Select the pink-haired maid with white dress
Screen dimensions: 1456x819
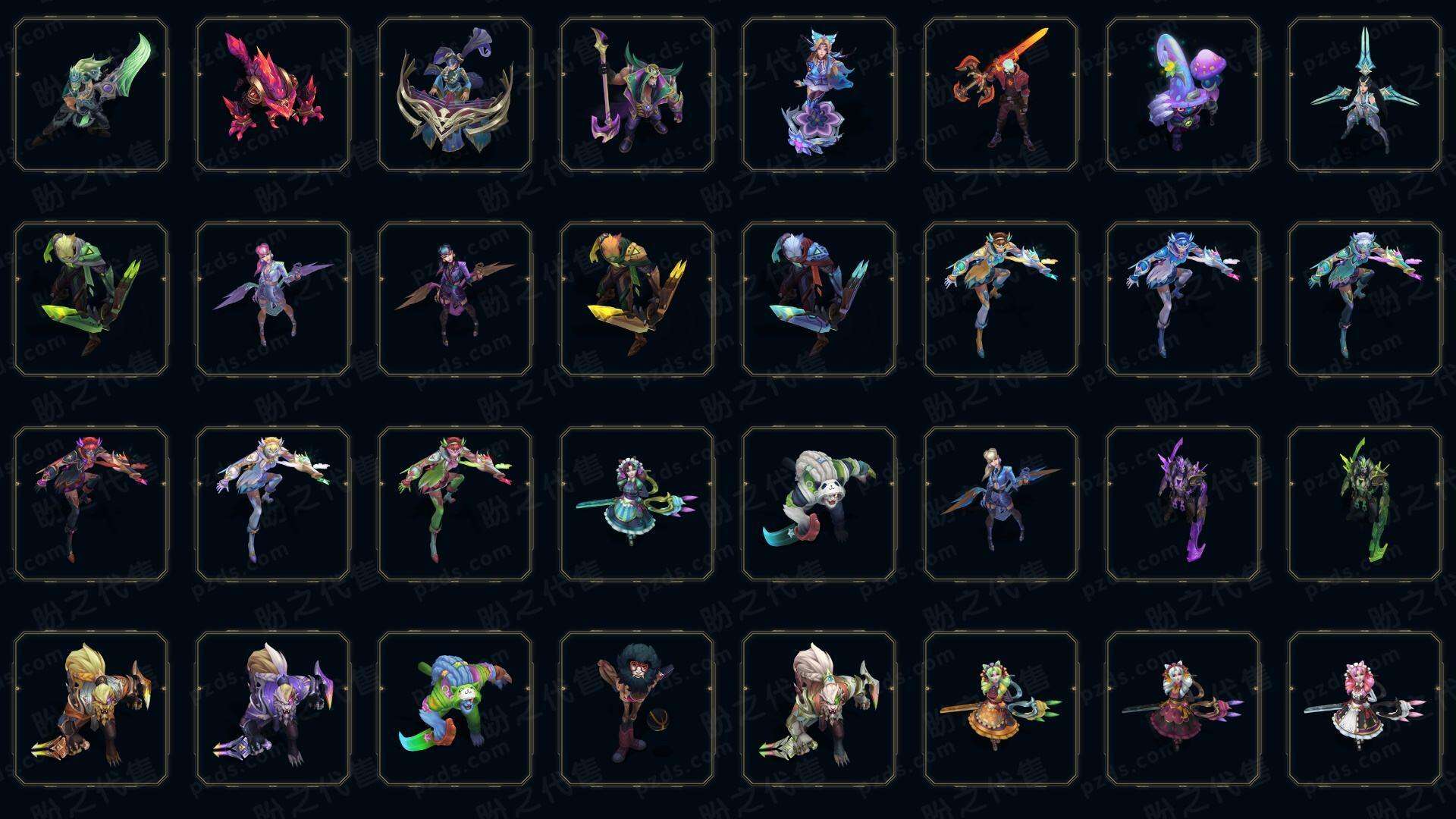1365,708
